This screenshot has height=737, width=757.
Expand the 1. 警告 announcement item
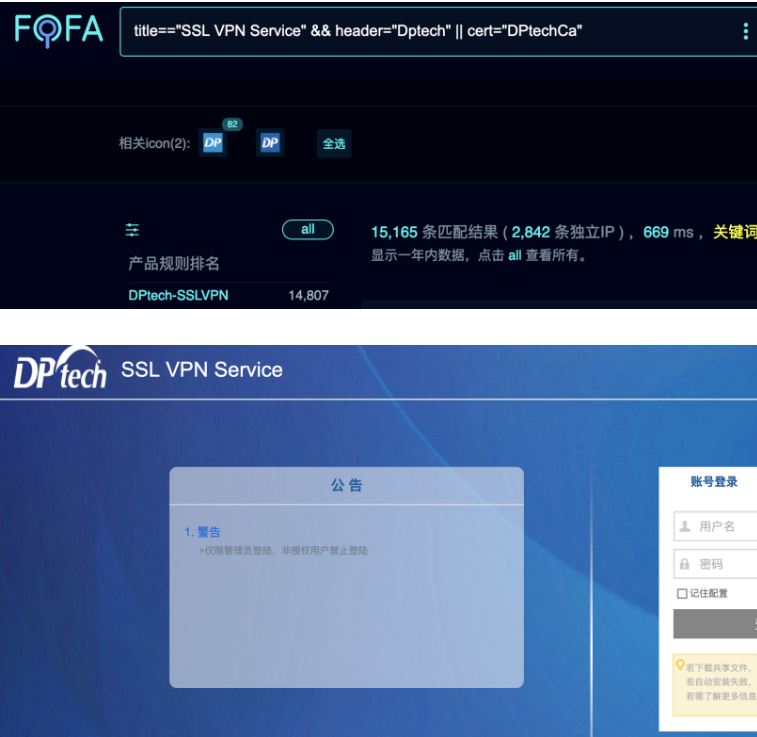(x=203, y=532)
